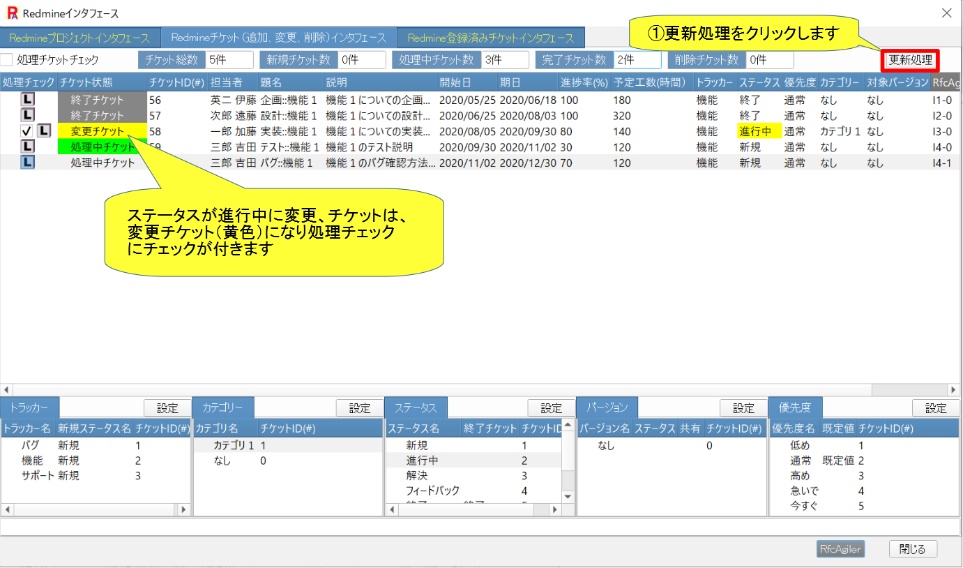The height and width of the screenshot is (568, 963).
Task: Click the 閉じる button
Action: pos(913,549)
